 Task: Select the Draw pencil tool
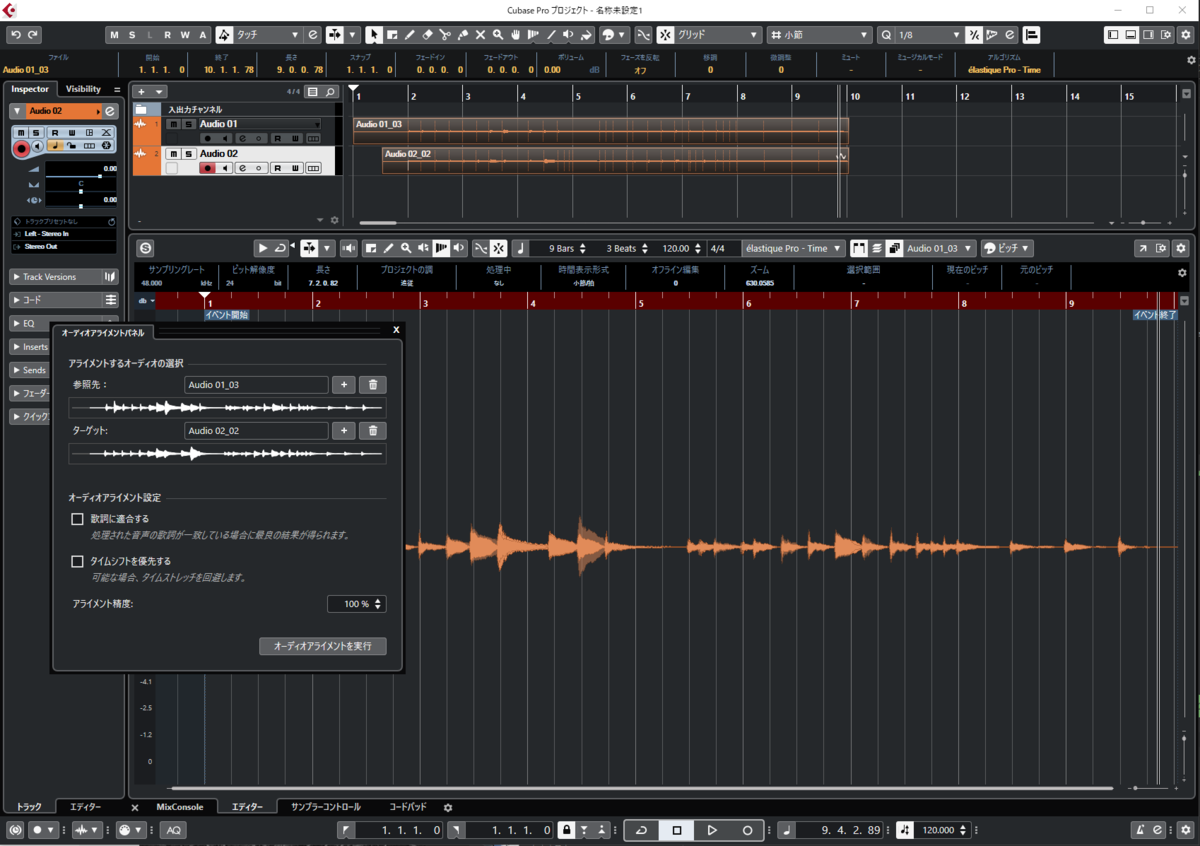(409, 35)
